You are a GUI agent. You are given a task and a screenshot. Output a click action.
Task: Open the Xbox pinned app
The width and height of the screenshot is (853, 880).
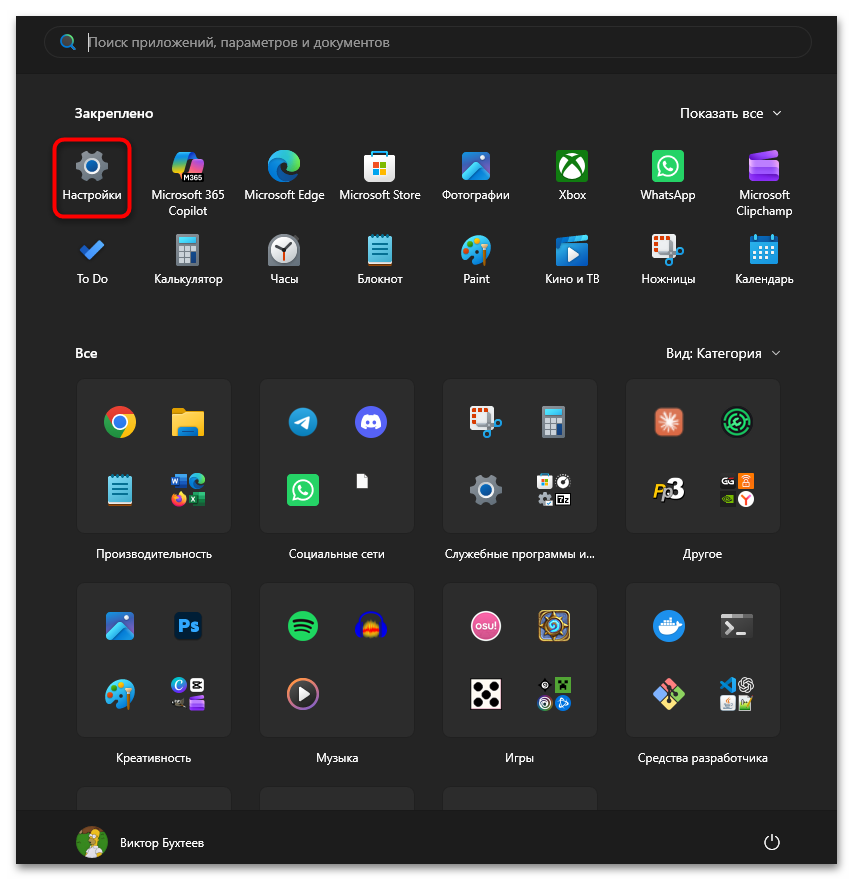point(572,176)
